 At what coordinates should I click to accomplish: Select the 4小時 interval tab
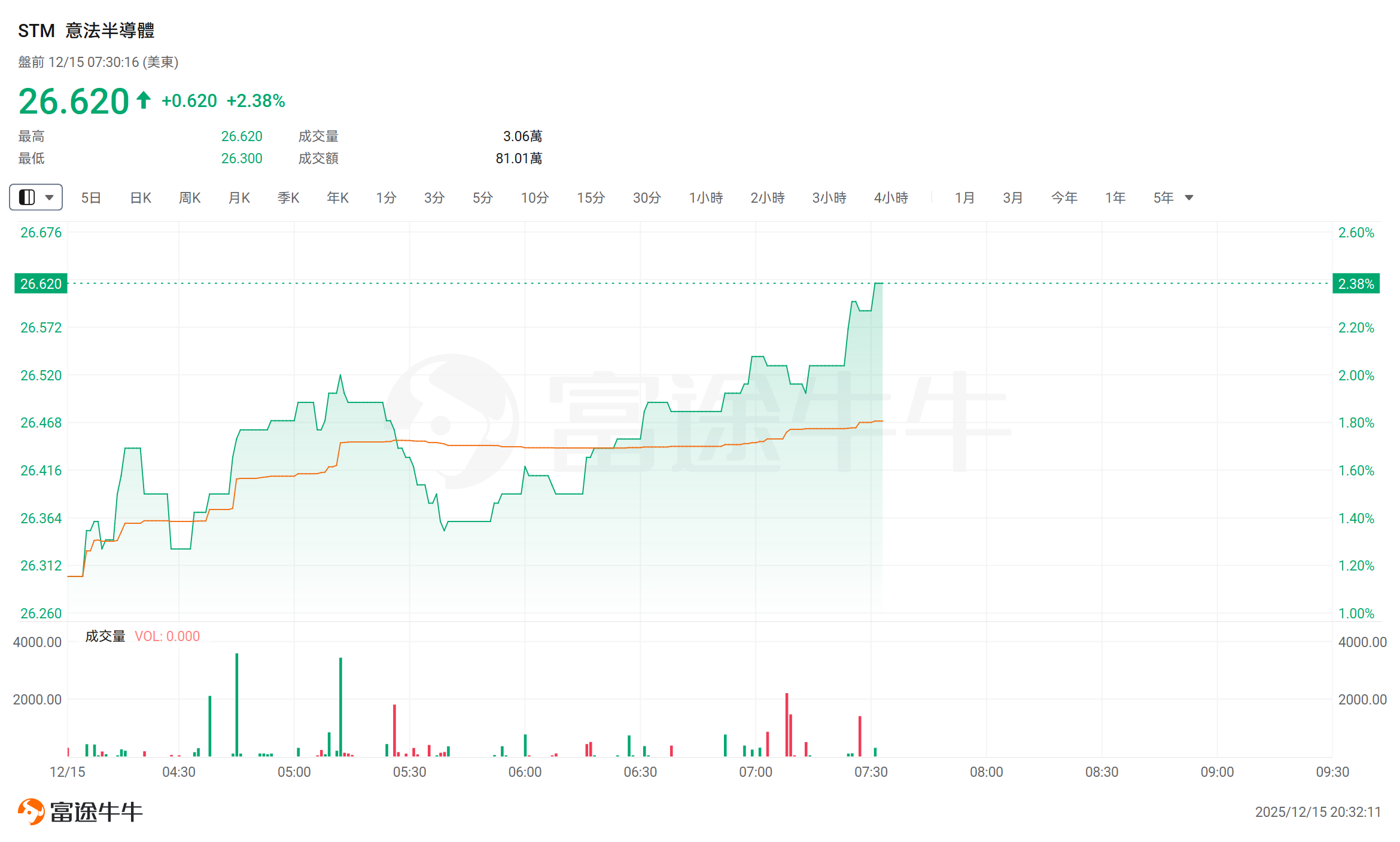tap(891, 198)
